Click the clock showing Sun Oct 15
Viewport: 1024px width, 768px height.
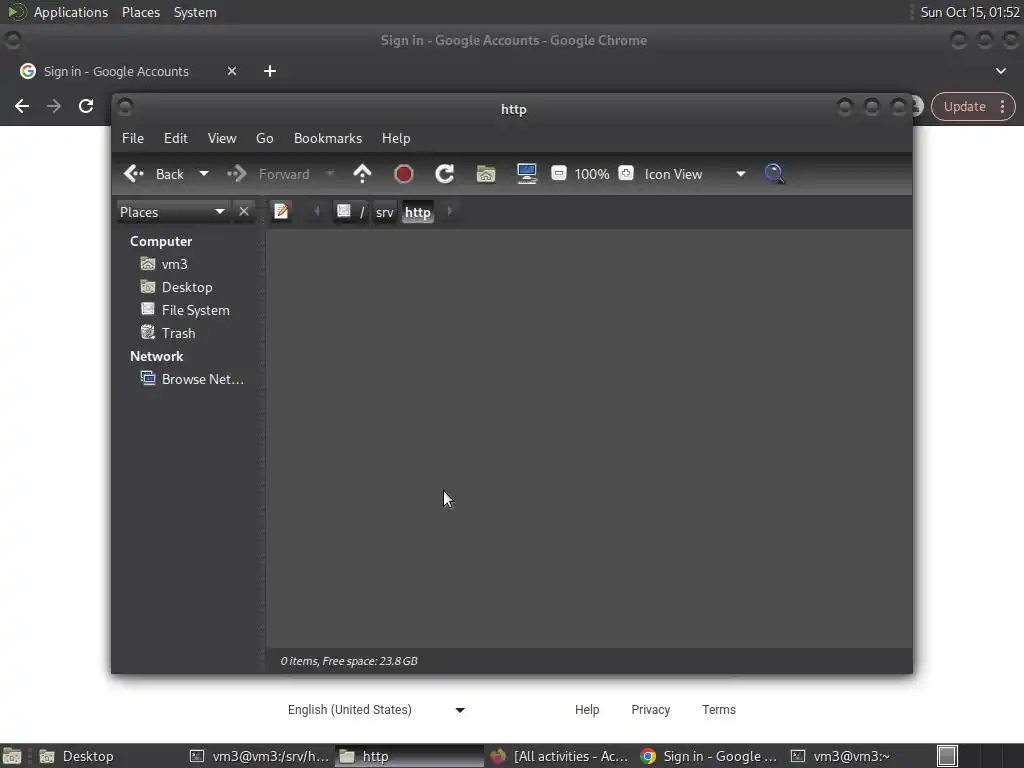(x=970, y=12)
